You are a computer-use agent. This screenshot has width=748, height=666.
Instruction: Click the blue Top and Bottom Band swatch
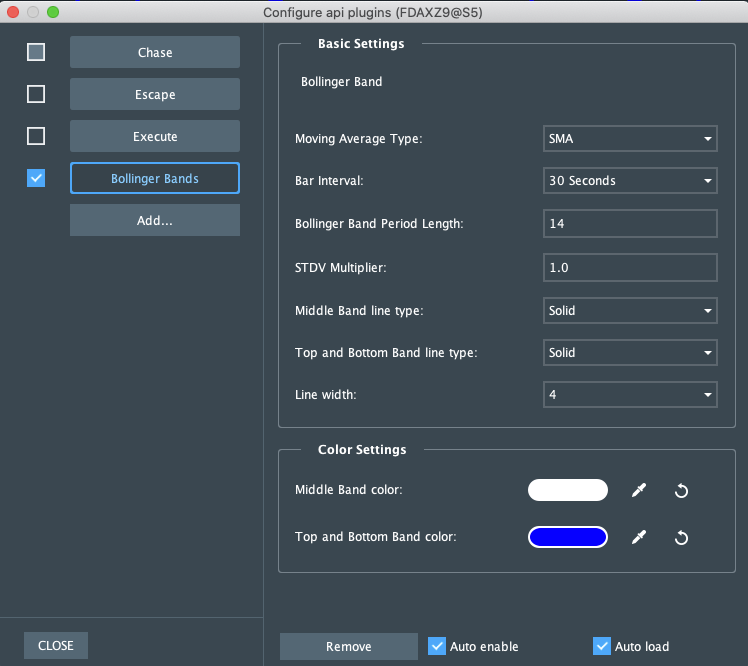click(568, 538)
